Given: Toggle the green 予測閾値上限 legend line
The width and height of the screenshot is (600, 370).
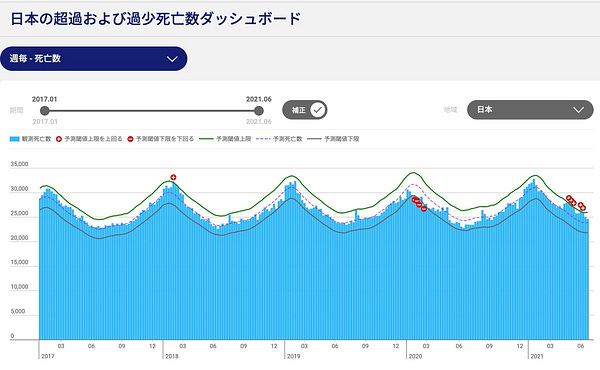Looking at the screenshot, I should [x=225, y=139].
